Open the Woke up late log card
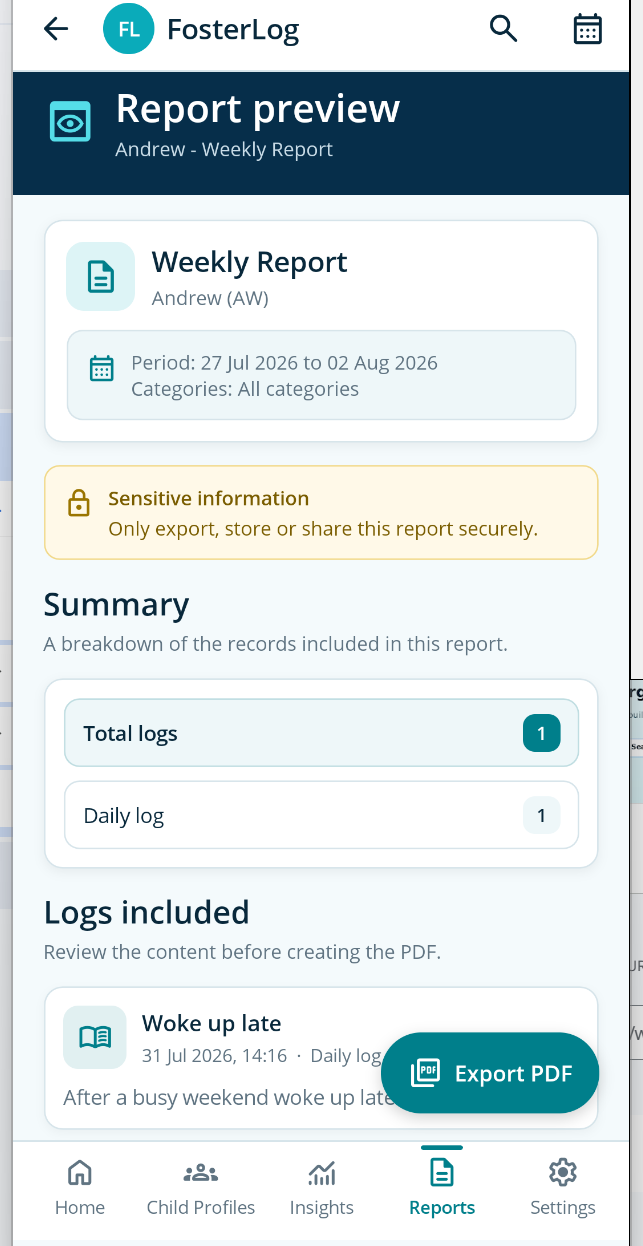643x1246 pixels. click(x=321, y=1058)
